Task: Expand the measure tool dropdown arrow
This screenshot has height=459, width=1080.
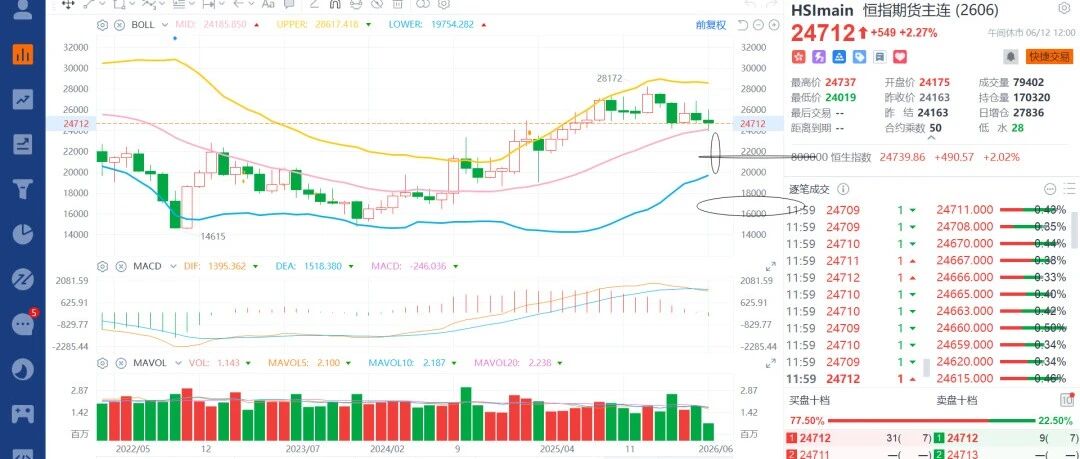Action: pyautogui.click(x=222, y=4)
